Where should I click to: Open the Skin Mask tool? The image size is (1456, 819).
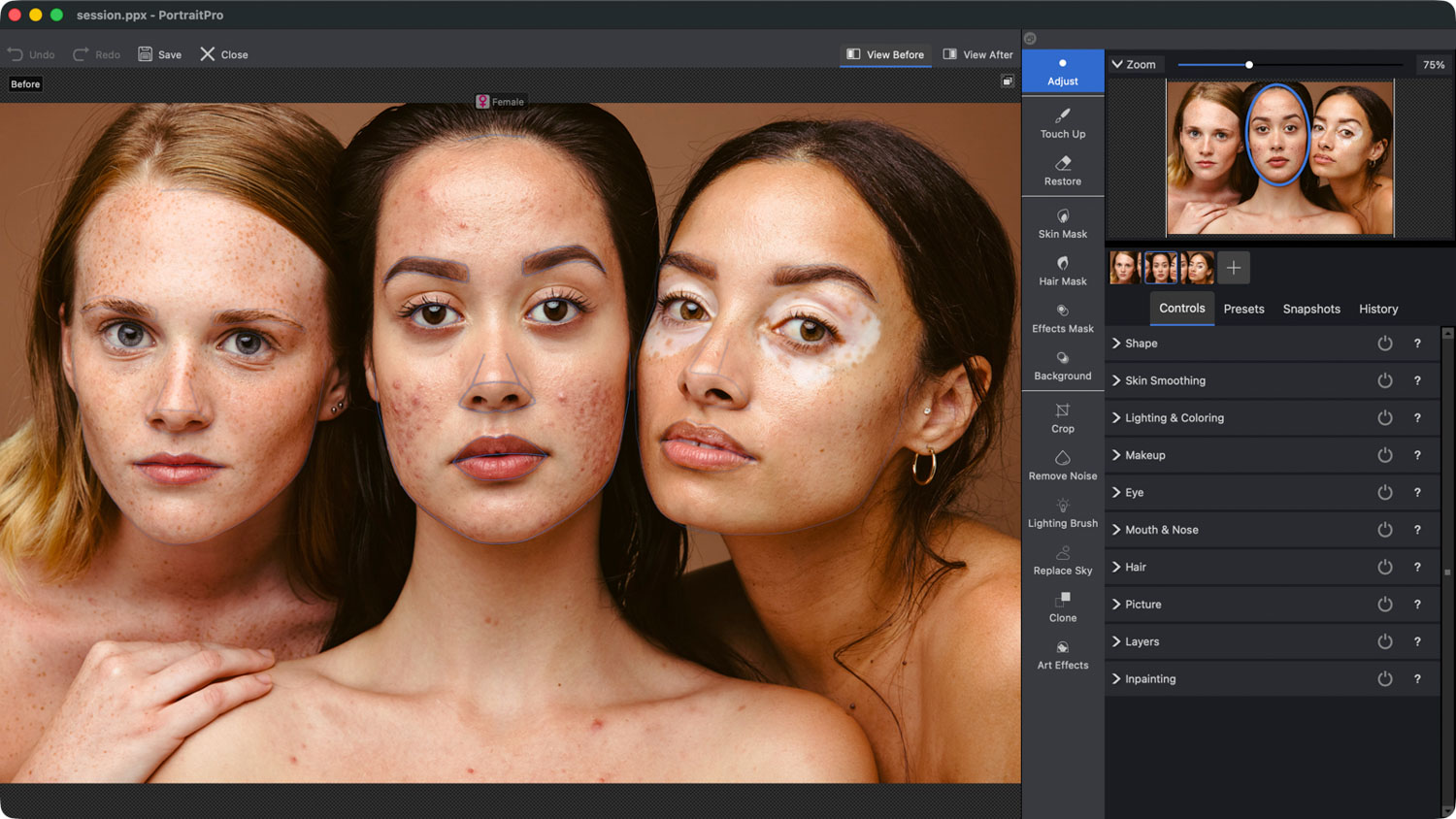pyautogui.click(x=1063, y=223)
